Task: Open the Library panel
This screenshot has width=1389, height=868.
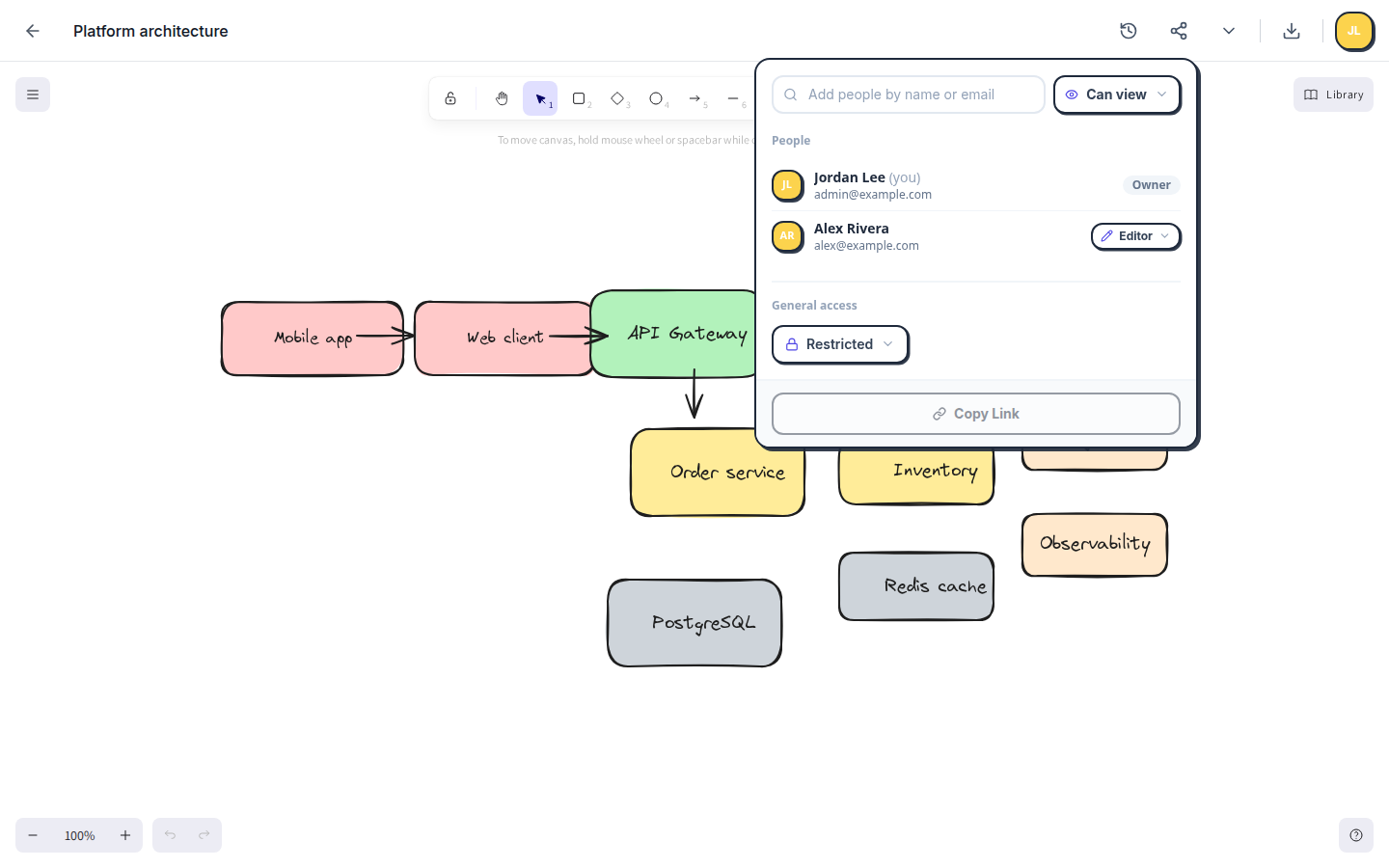Action: pyautogui.click(x=1333, y=95)
